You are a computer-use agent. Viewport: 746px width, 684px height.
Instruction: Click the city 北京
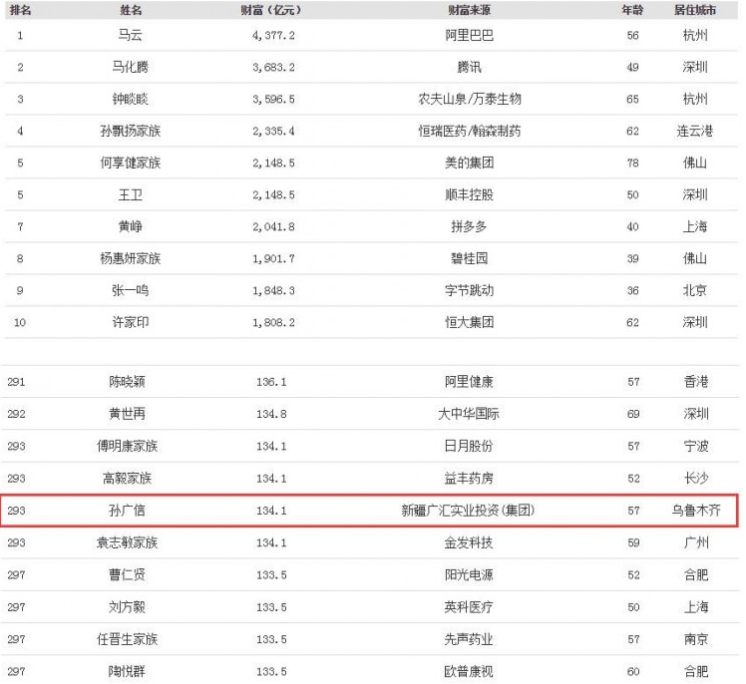pos(695,290)
